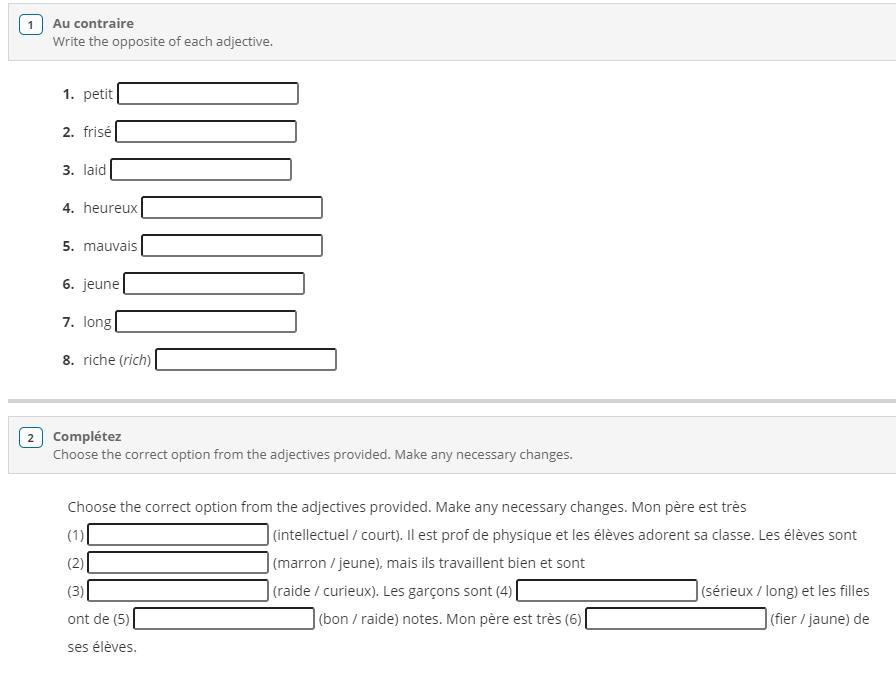This screenshot has height=676, width=896.
Task: Click the "Complétez" section heading
Action: pos(87,436)
